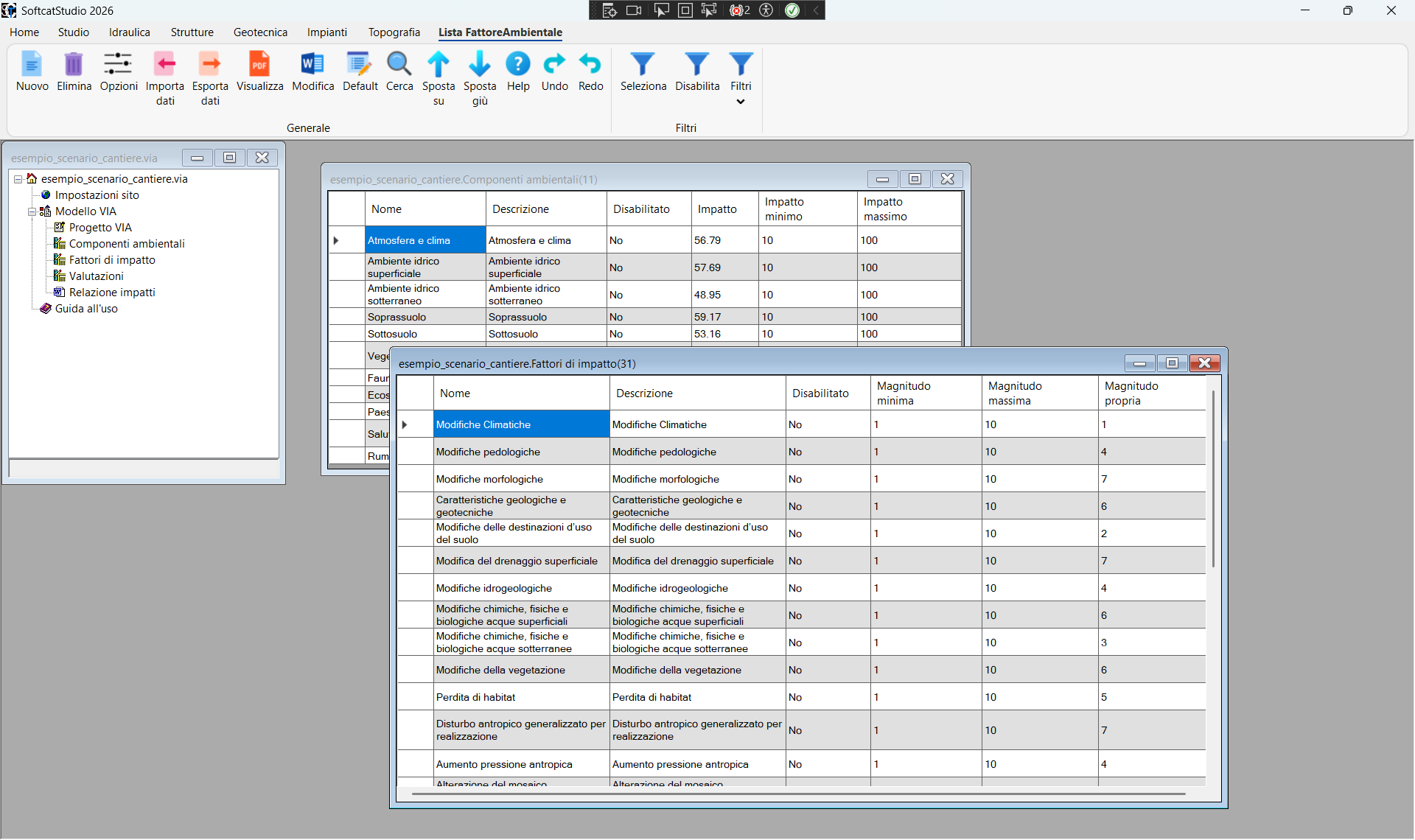Apply the Seleziona filter
1415x840 pixels.
click(x=643, y=71)
